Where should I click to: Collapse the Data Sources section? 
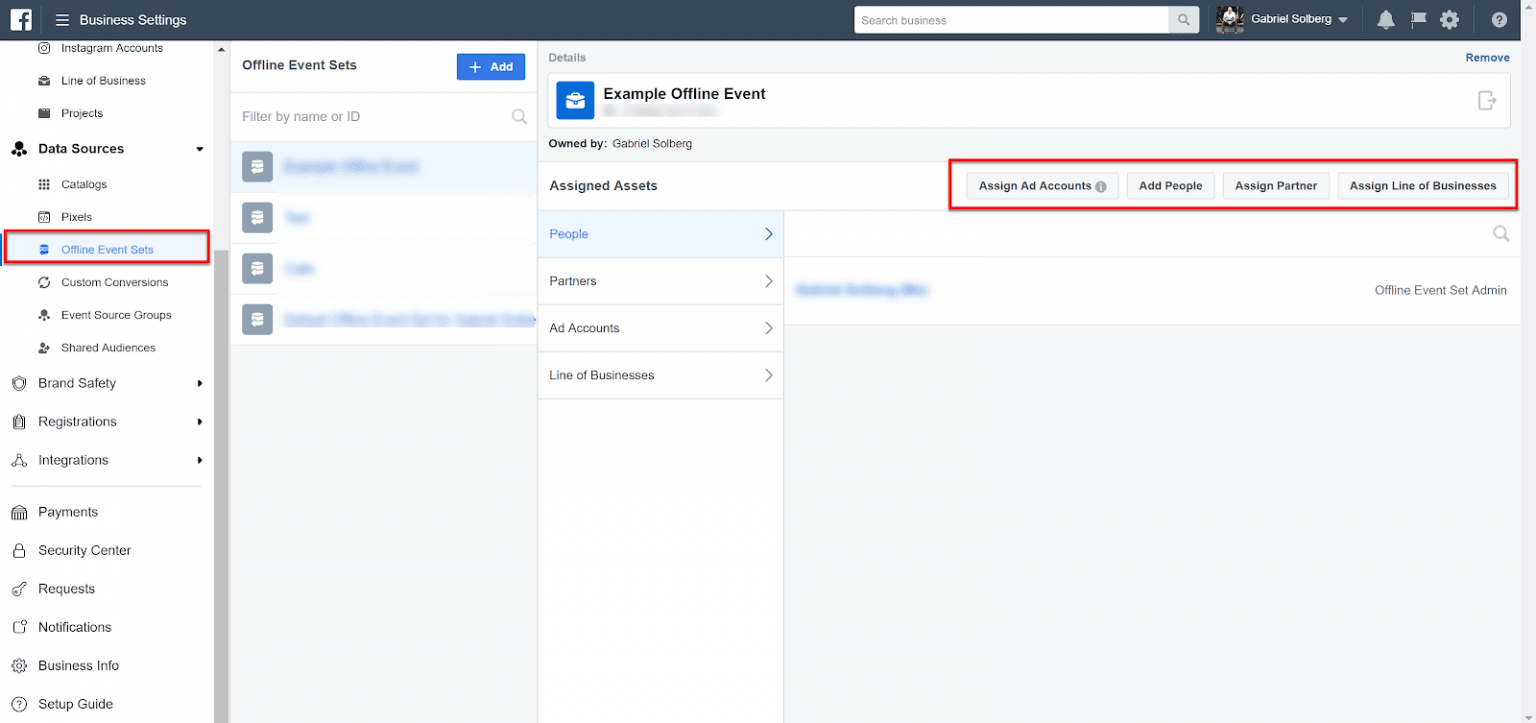199,149
